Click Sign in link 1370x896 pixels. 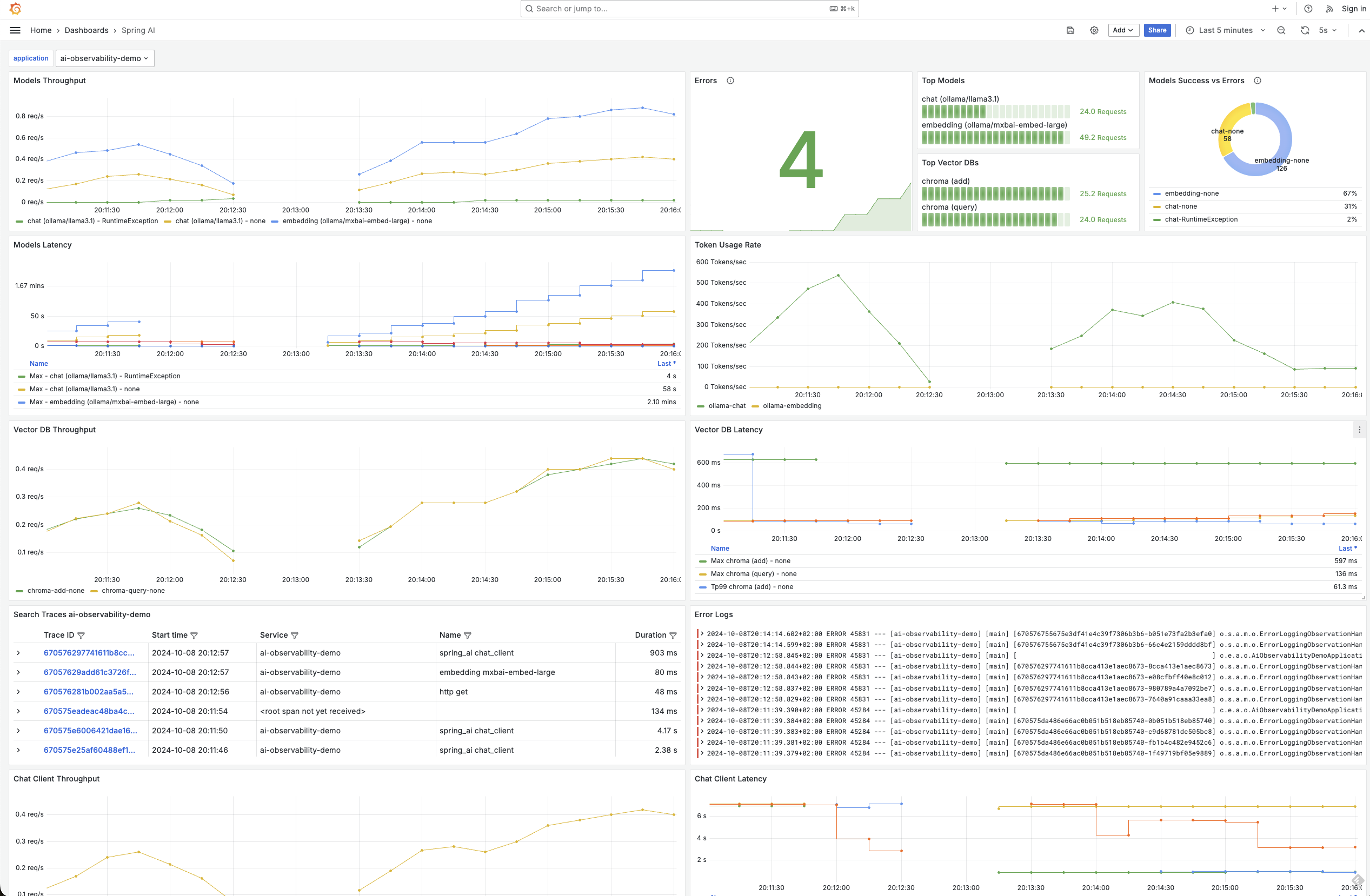click(x=1353, y=9)
